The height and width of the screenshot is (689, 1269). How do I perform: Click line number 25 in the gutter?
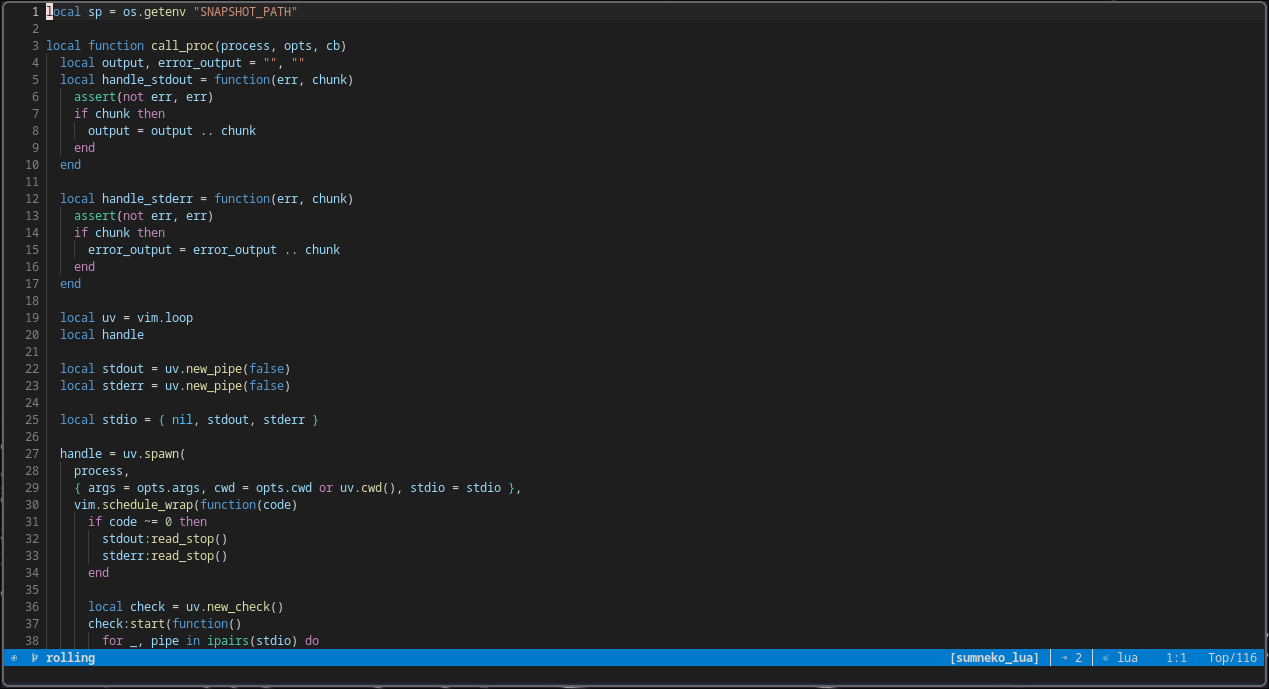pyautogui.click(x=32, y=420)
